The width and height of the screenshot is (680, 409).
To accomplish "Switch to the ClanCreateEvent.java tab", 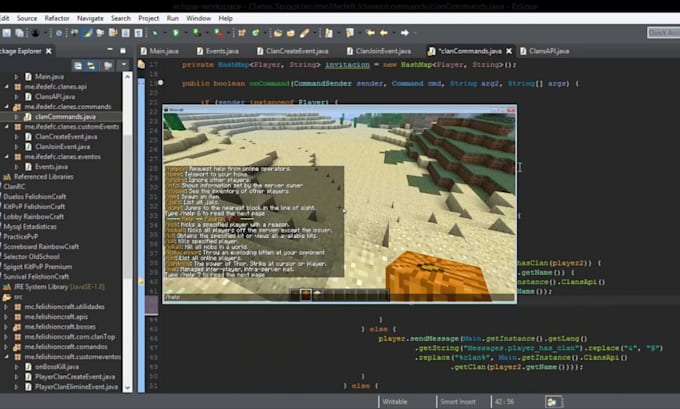I will pyautogui.click(x=293, y=51).
